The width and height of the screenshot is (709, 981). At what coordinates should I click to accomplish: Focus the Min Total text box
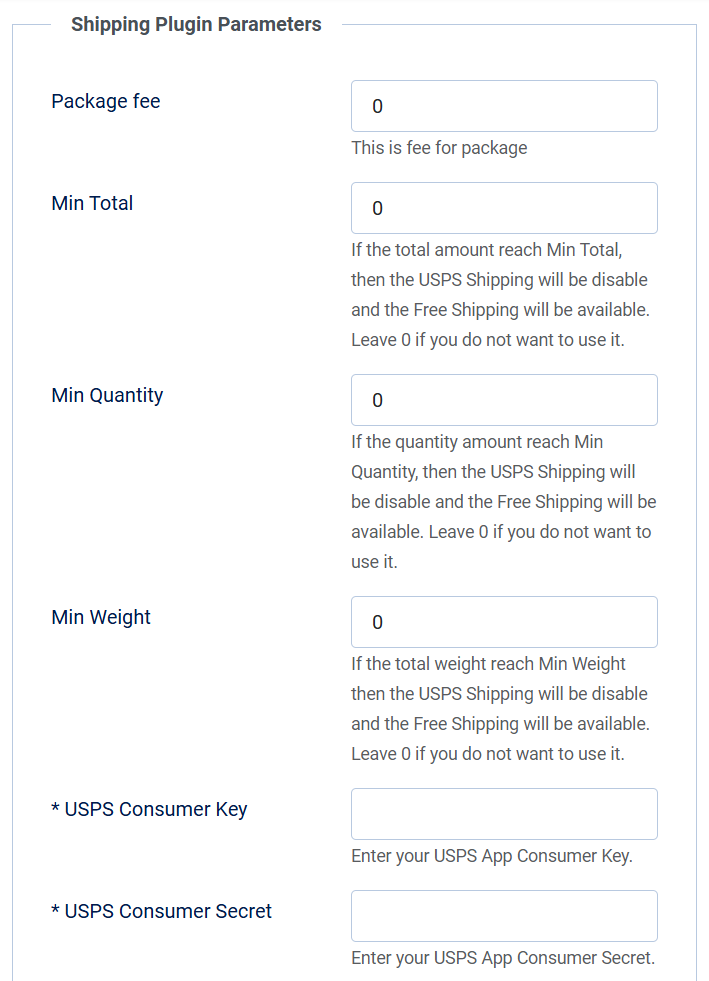click(x=504, y=208)
